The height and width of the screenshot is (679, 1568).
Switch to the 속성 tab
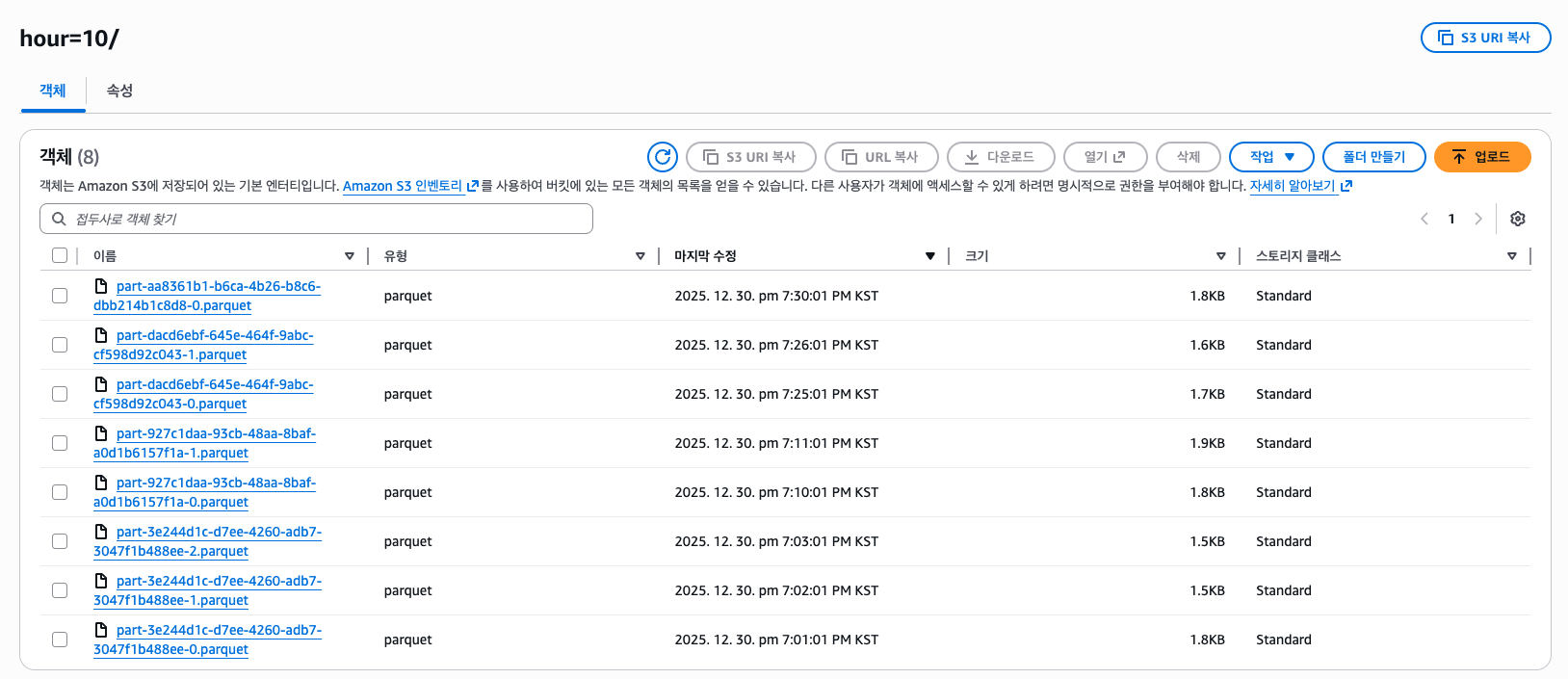click(x=119, y=91)
